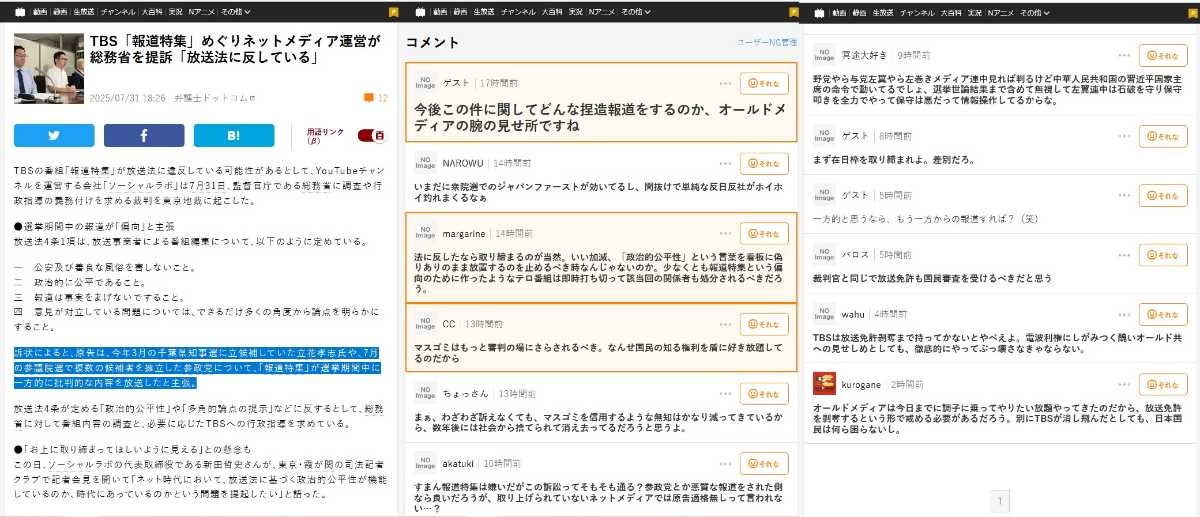
Task: Open the ユーザーNG管理 link
Action: pyautogui.click(x=767, y=43)
